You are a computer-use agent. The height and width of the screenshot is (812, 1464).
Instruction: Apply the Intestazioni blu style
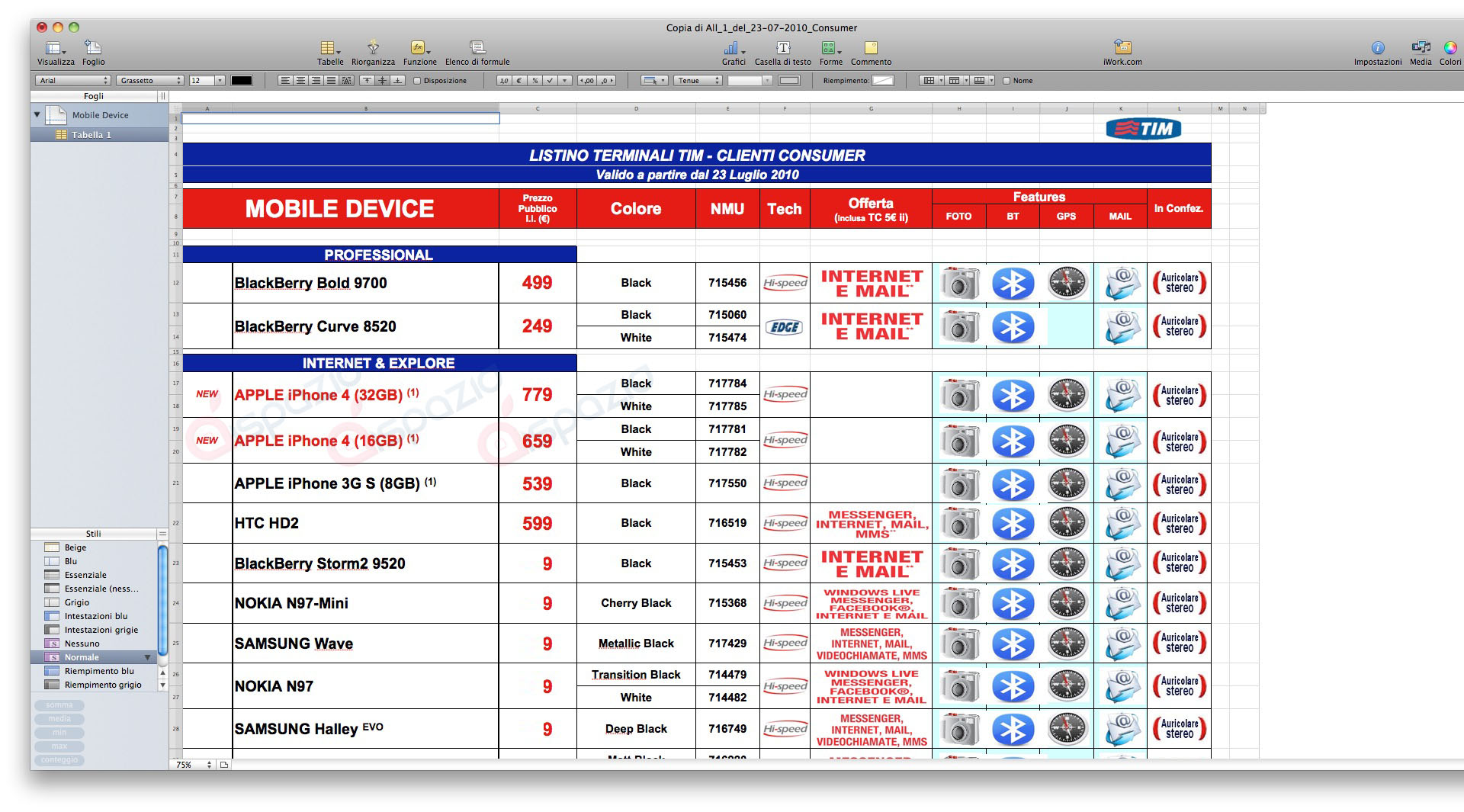94,616
